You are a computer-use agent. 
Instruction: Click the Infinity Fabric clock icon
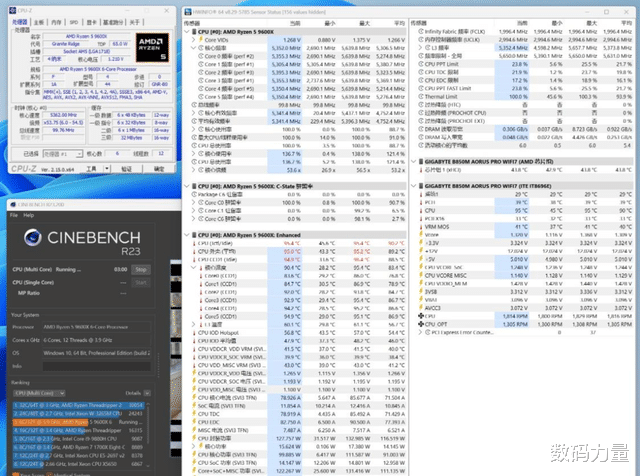421,31
